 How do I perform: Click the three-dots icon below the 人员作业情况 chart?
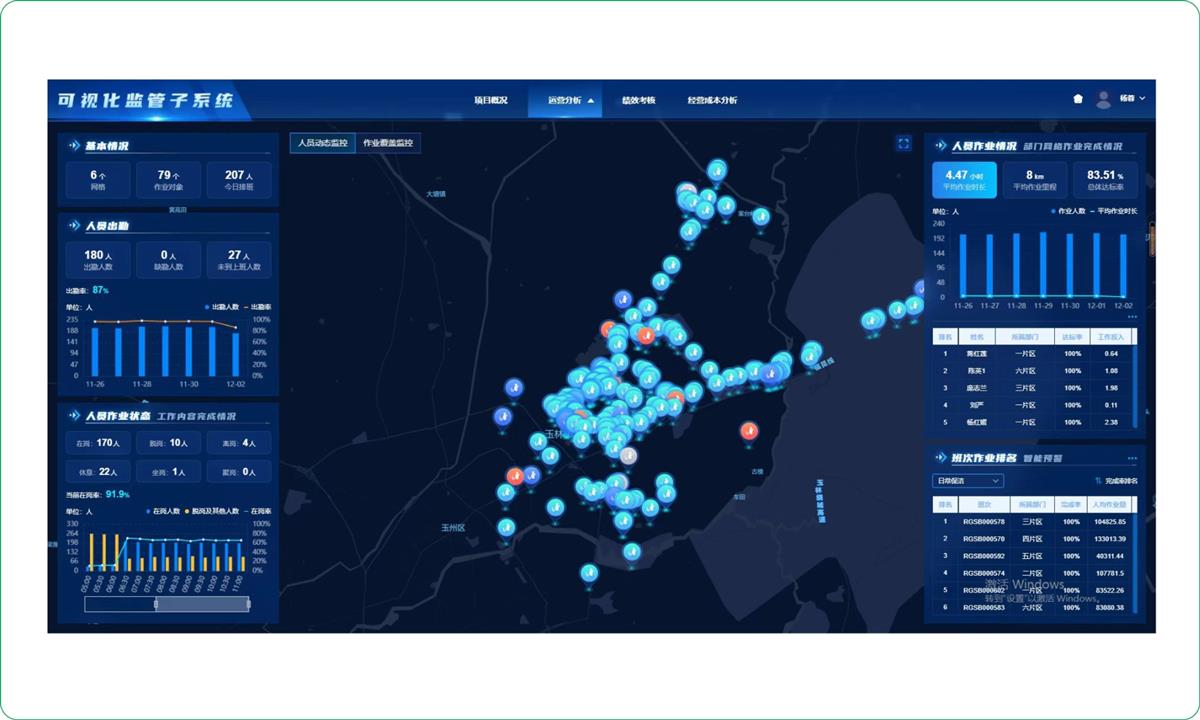pyautogui.click(x=1132, y=317)
